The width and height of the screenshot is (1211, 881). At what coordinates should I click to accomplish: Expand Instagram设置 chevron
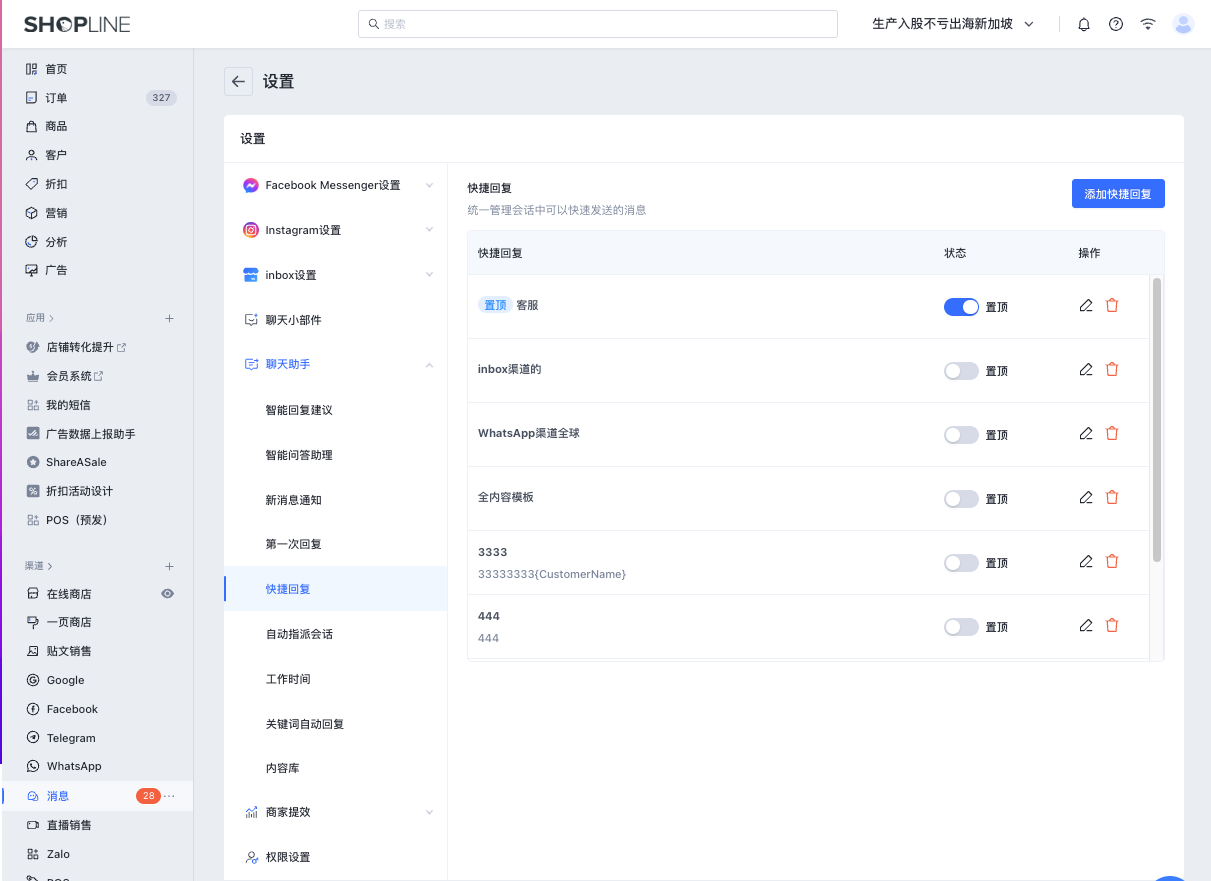429,230
